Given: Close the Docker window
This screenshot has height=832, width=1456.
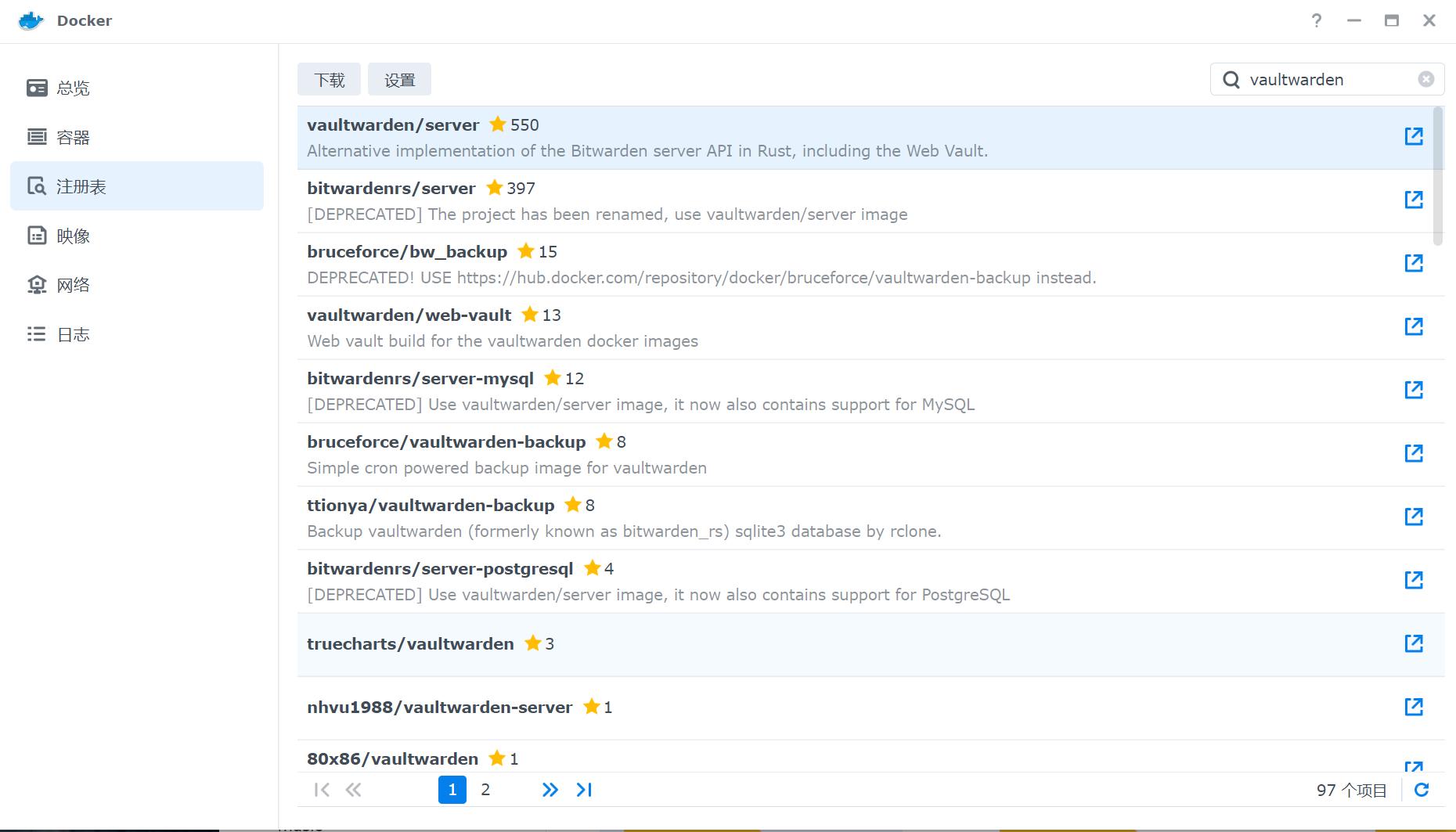Looking at the screenshot, I should coord(1429,20).
